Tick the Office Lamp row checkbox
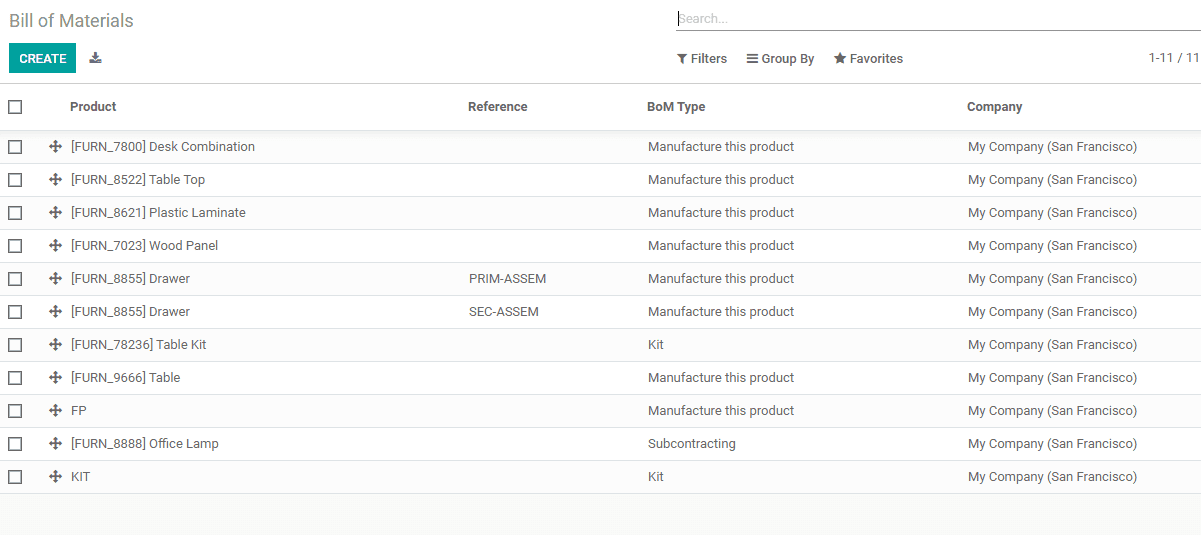The height and width of the screenshot is (535, 1201). pyautogui.click(x=15, y=444)
